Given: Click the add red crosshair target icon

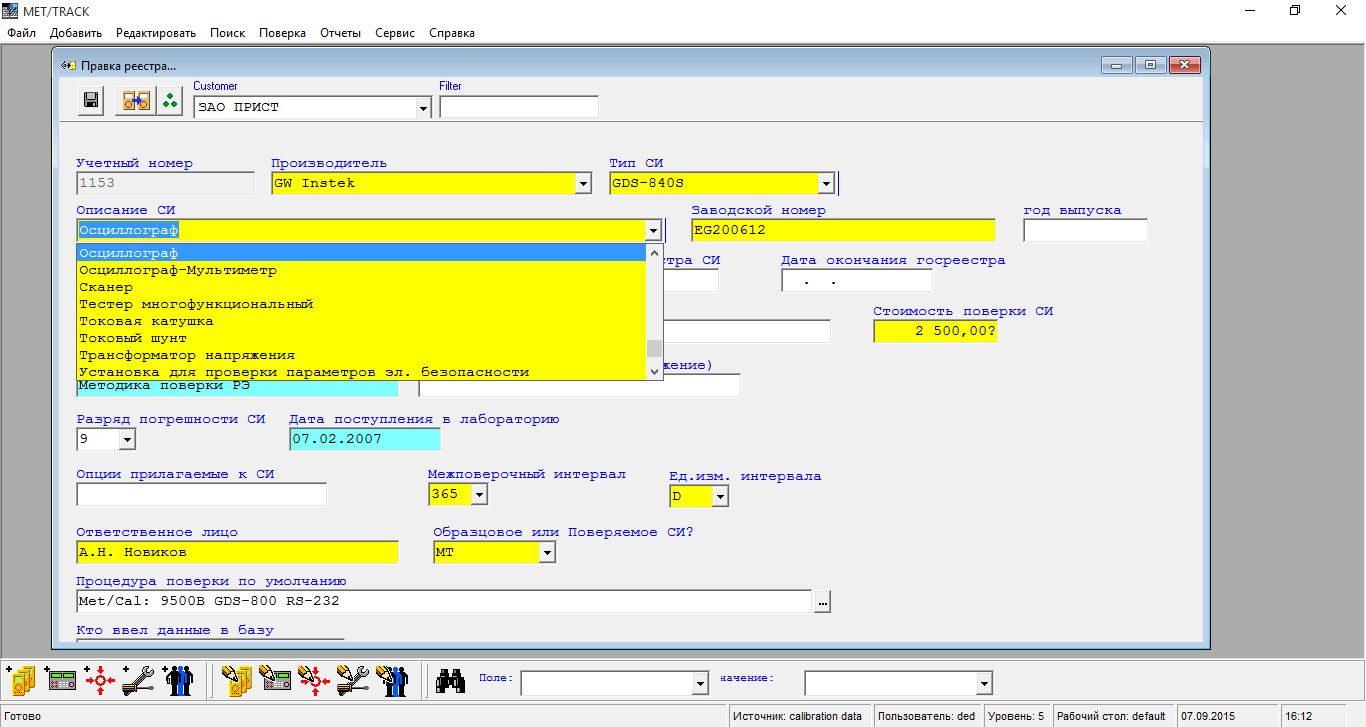Looking at the screenshot, I should pyautogui.click(x=100, y=681).
